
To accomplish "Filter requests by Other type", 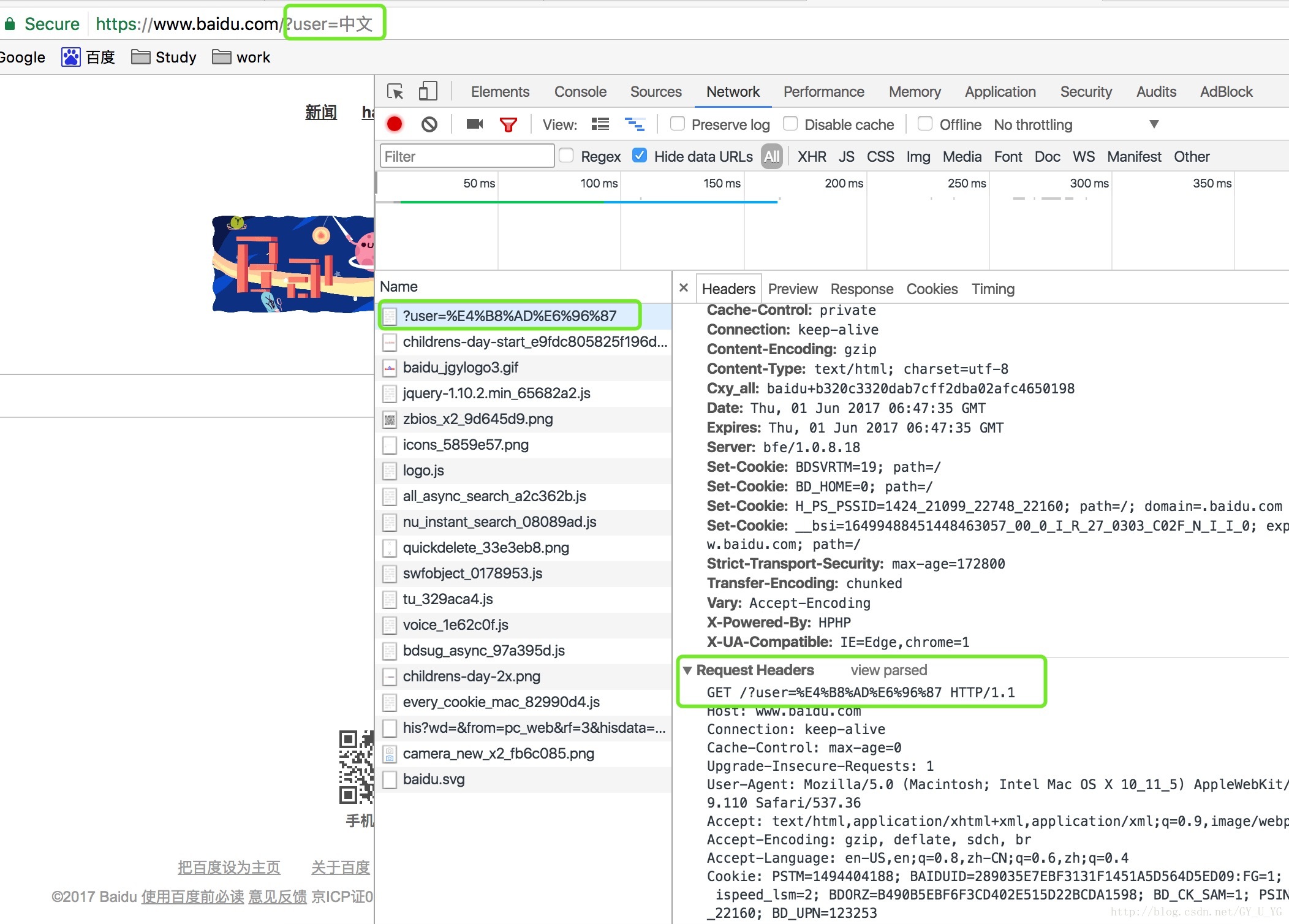I will coord(1192,157).
